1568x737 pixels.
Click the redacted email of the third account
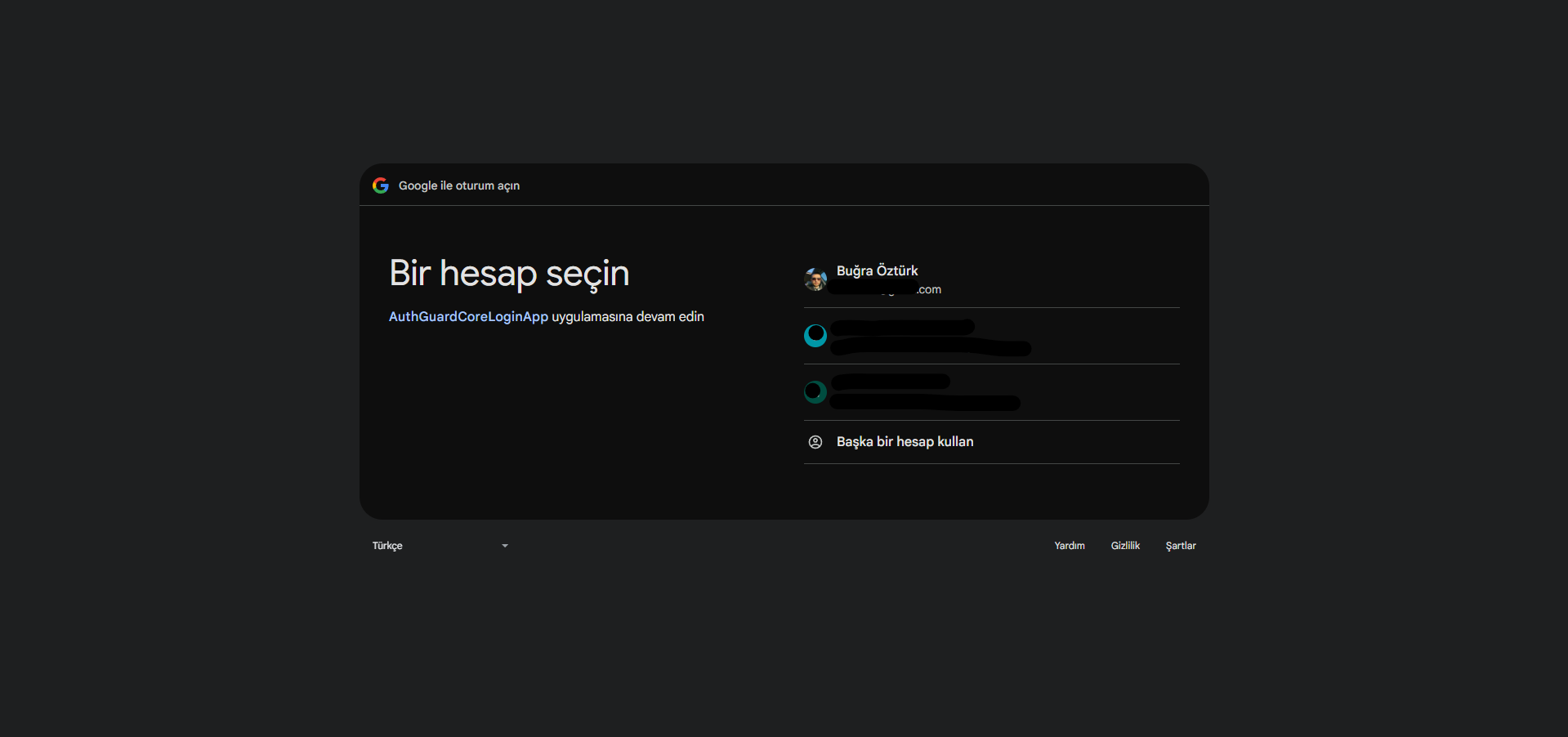pyautogui.click(x=925, y=403)
